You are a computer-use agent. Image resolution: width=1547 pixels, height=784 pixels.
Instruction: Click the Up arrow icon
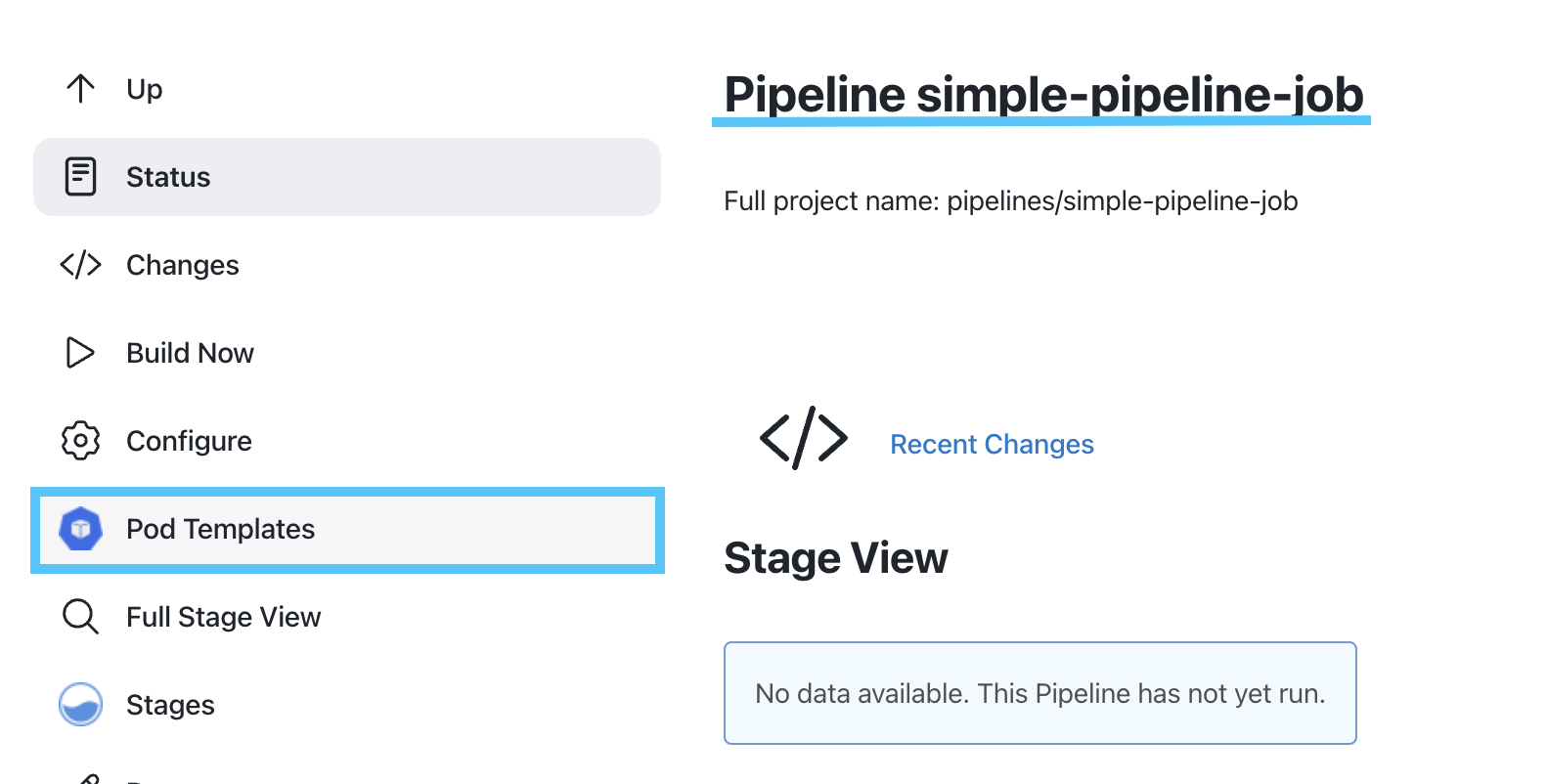[80, 89]
